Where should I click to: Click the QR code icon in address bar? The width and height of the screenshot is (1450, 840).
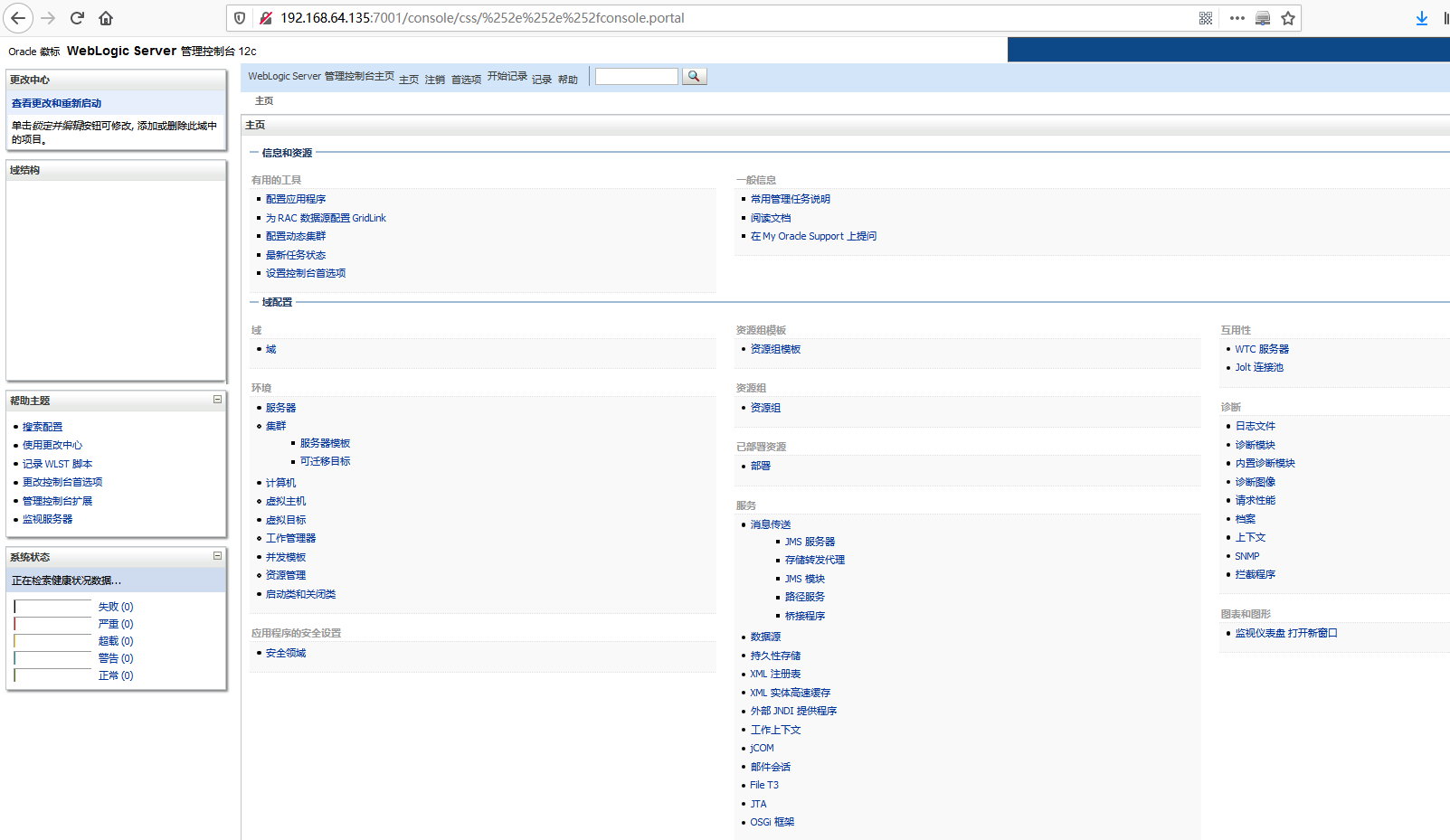1206,18
